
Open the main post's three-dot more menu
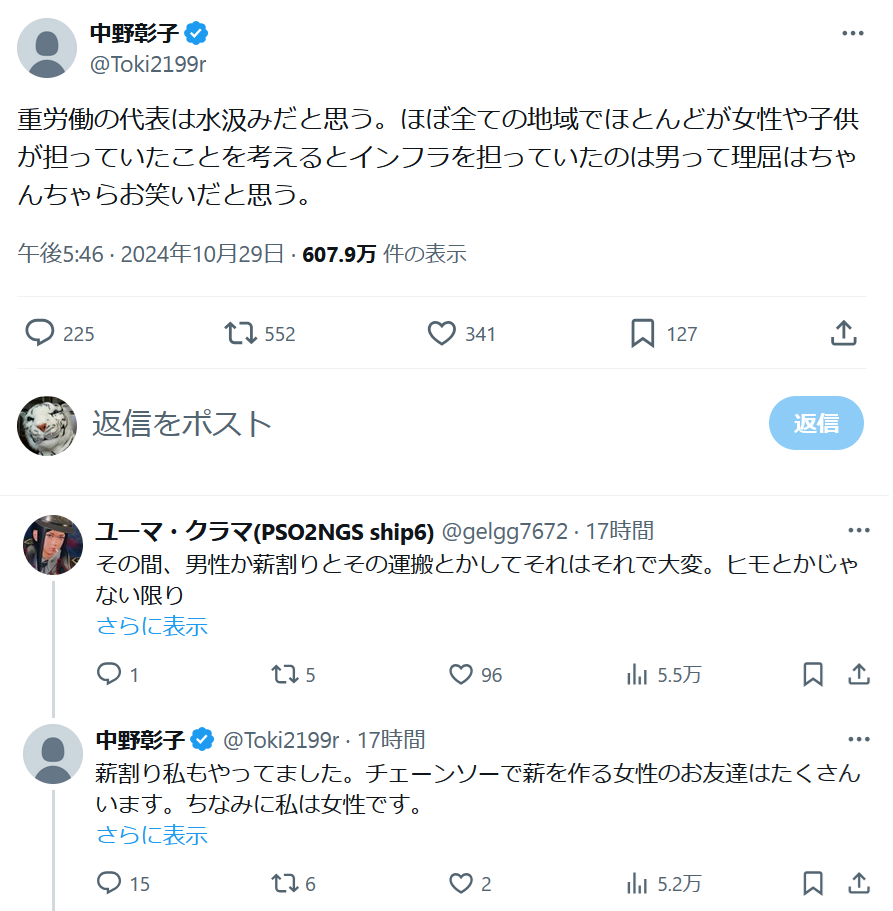[x=852, y=33]
